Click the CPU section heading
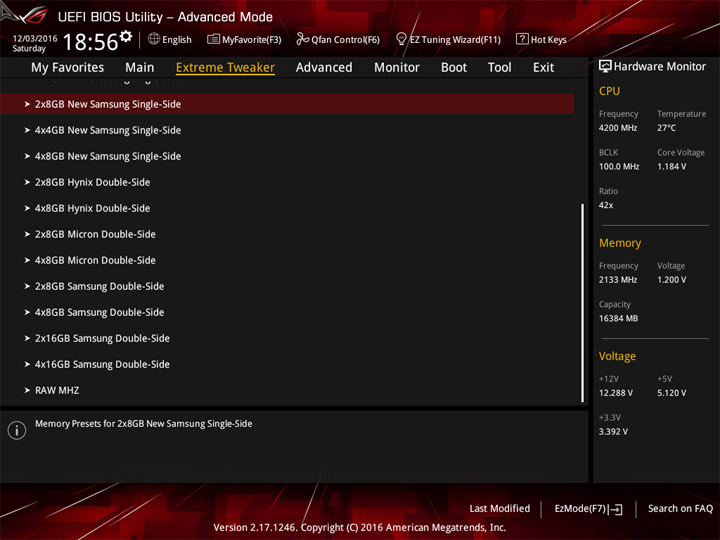Image resolution: width=720 pixels, height=540 pixels. point(609,91)
